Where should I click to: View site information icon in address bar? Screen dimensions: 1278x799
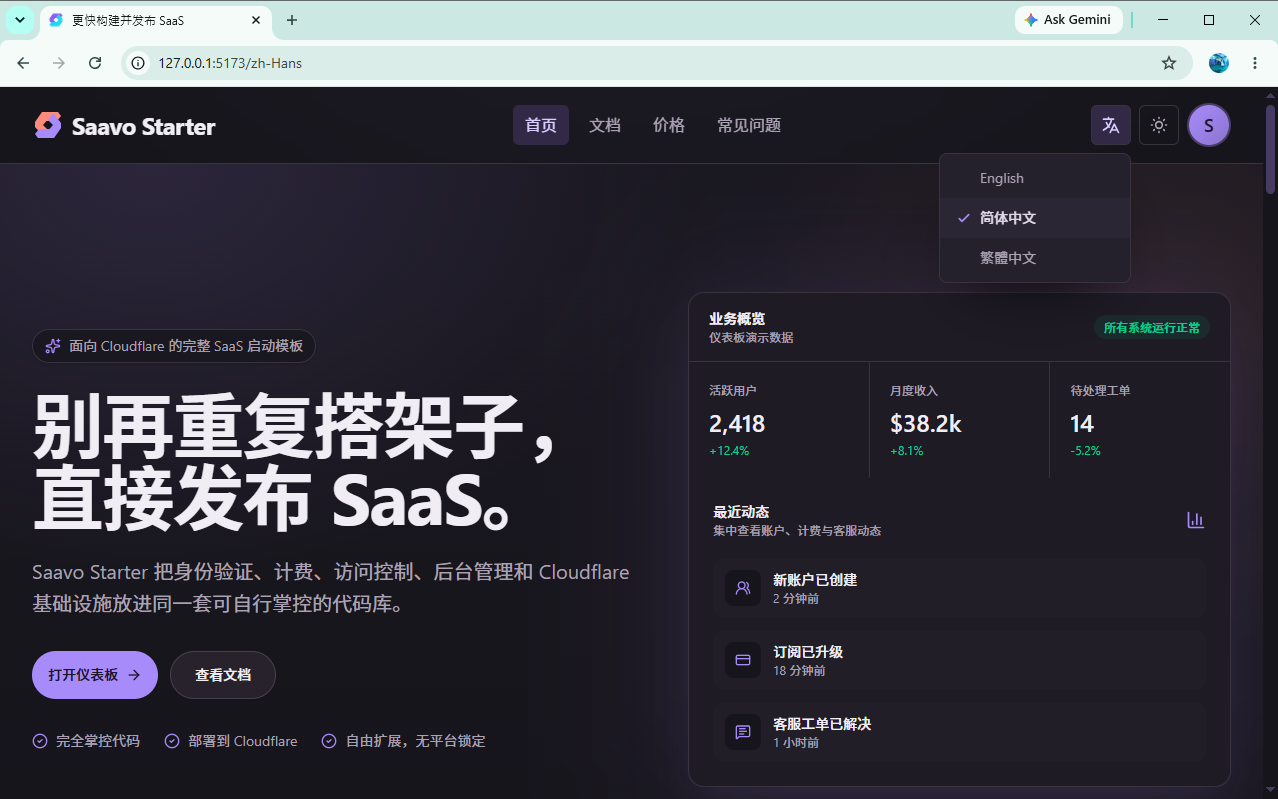pos(140,63)
